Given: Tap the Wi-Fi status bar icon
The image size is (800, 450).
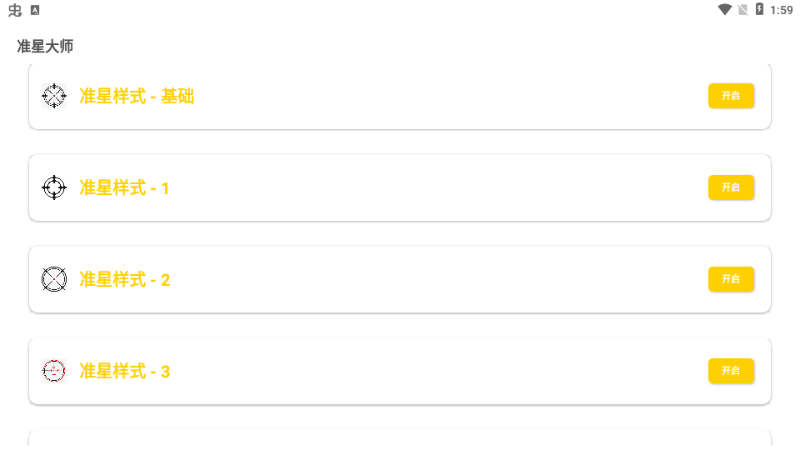Looking at the screenshot, I should coord(724,10).
